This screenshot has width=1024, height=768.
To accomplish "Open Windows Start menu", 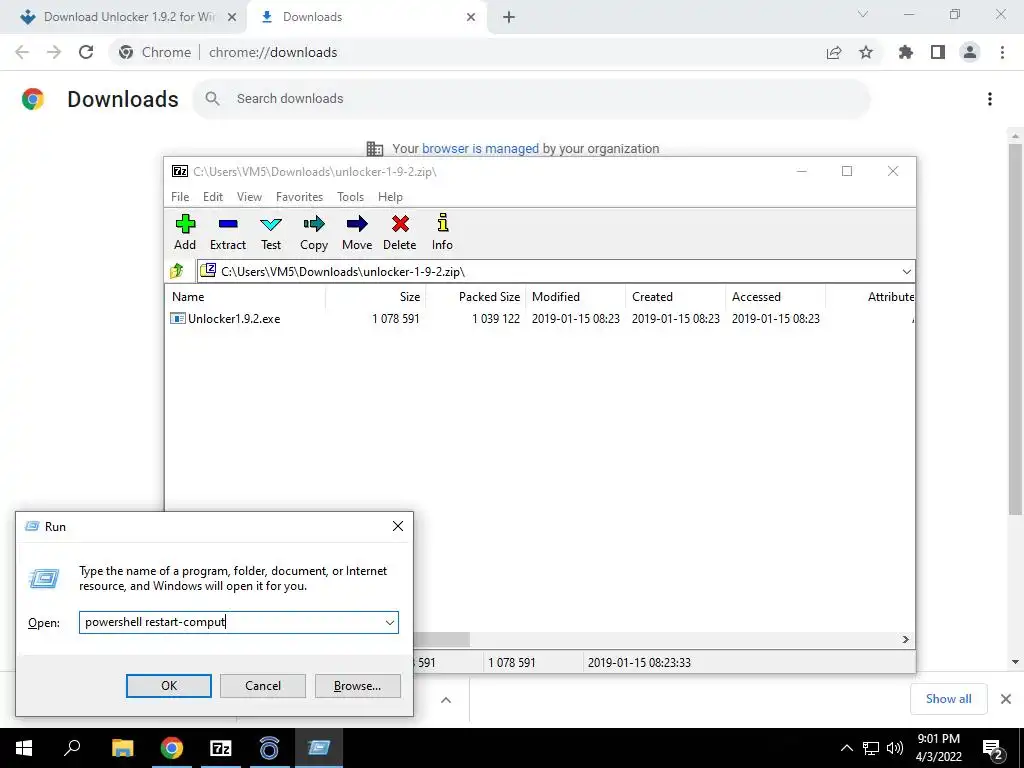I will click(x=24, y=748).
